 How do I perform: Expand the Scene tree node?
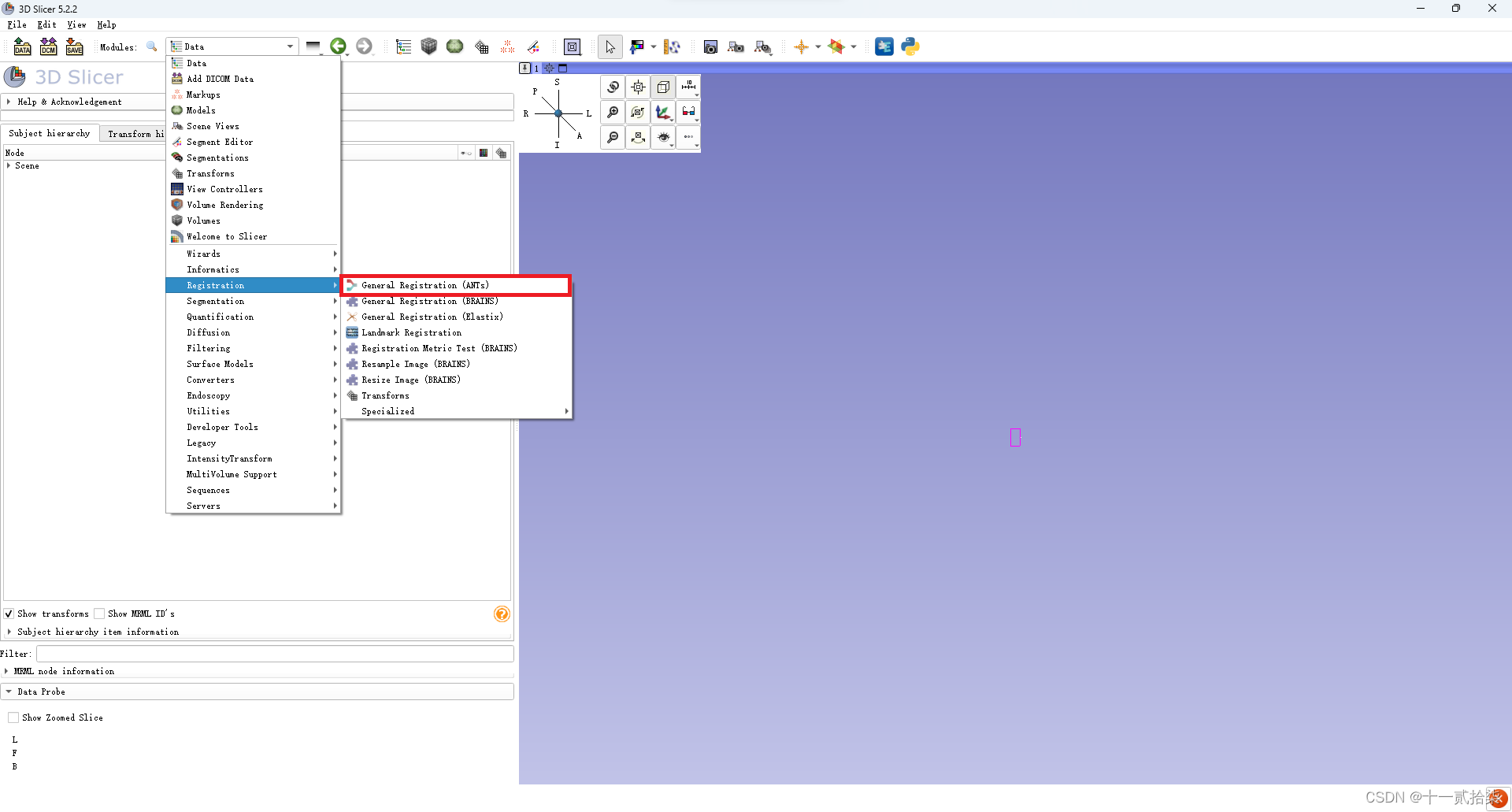click(9, 166)
